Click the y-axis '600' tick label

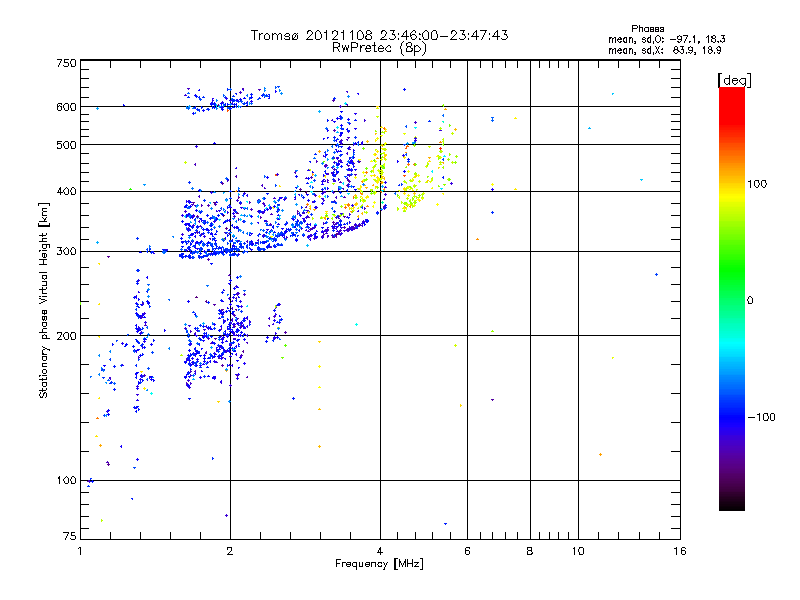point(66,107)
